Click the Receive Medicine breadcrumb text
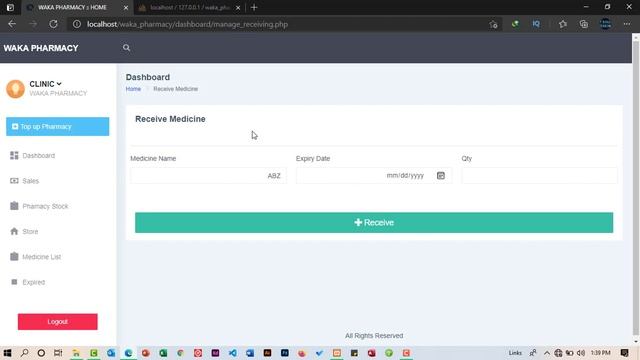 (x=176, y=89)
